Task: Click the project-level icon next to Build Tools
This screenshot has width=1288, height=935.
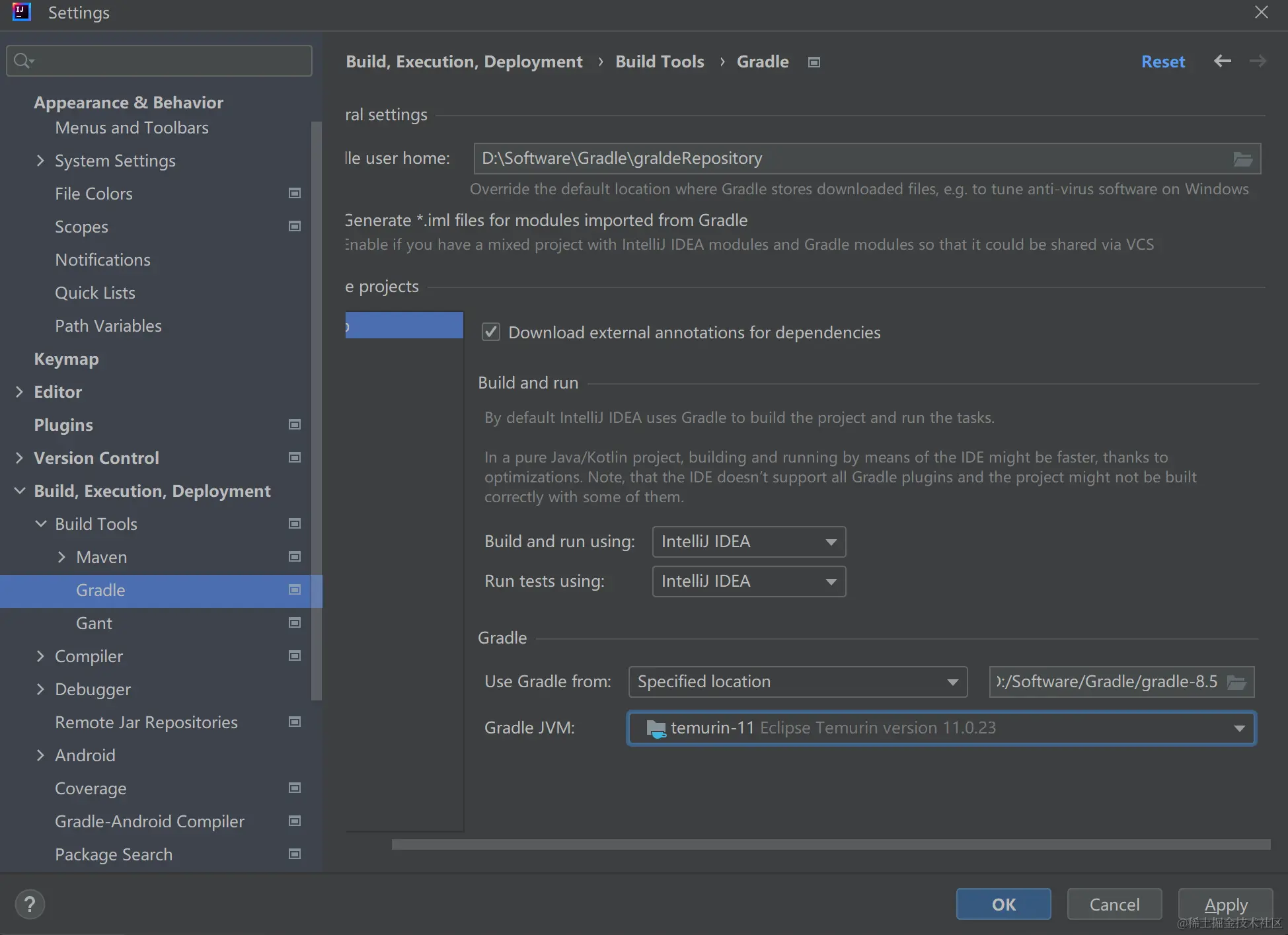Action: [295, 523]
